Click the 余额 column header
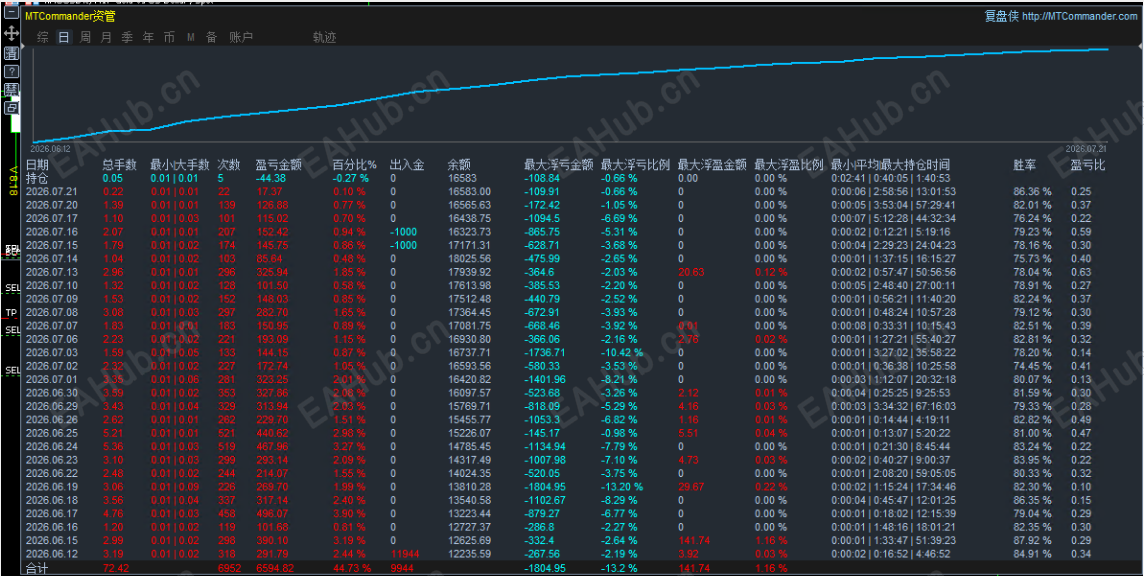Screen dimensions: 1144x576 click(x=459, y=165)
